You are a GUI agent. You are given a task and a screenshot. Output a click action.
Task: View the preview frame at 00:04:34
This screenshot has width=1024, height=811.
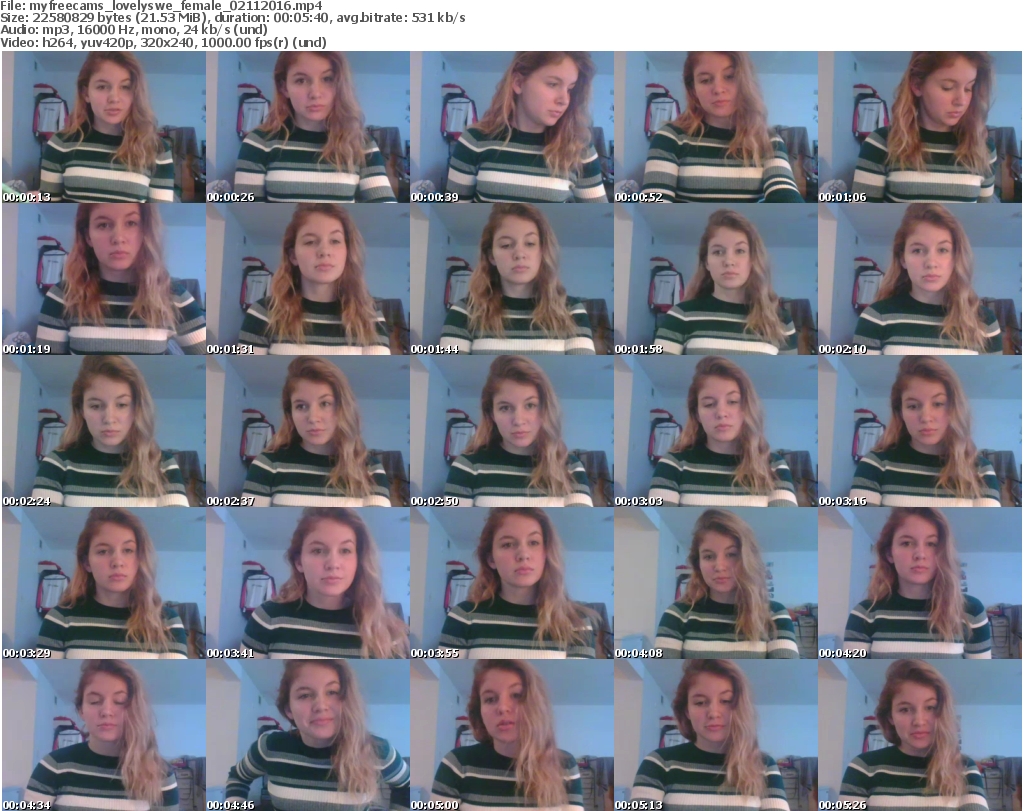coord(104,735)
